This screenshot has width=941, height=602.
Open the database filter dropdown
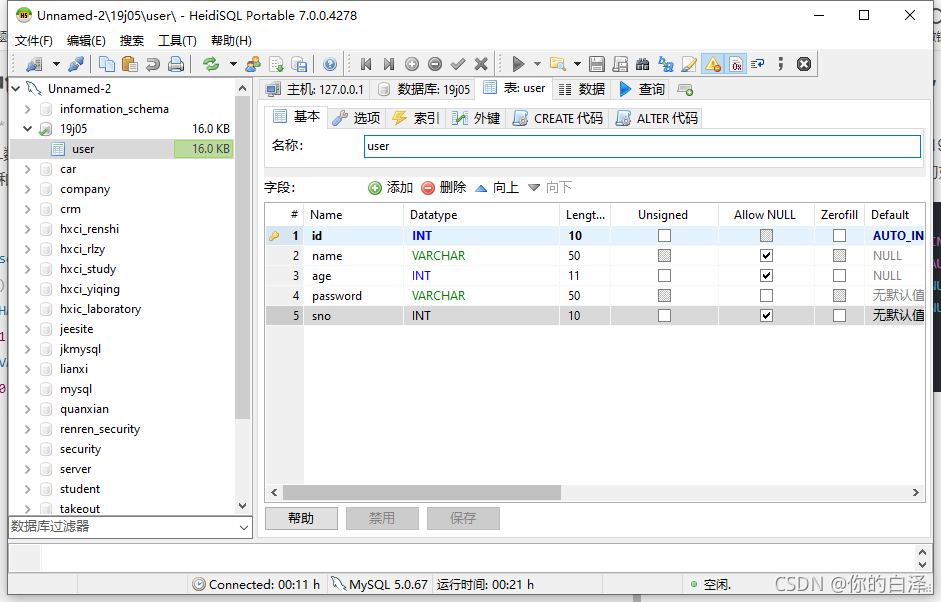tap(244, 527)
